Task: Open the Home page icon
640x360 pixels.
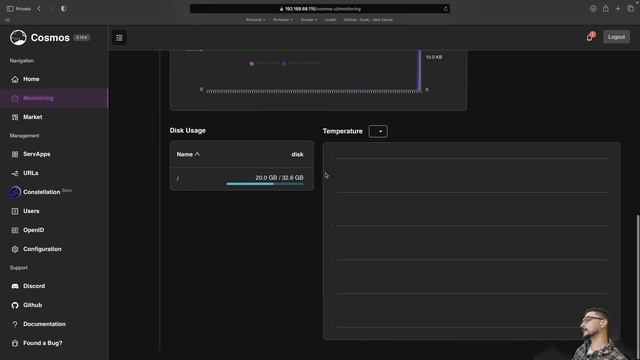Action: tap(15, 79)
